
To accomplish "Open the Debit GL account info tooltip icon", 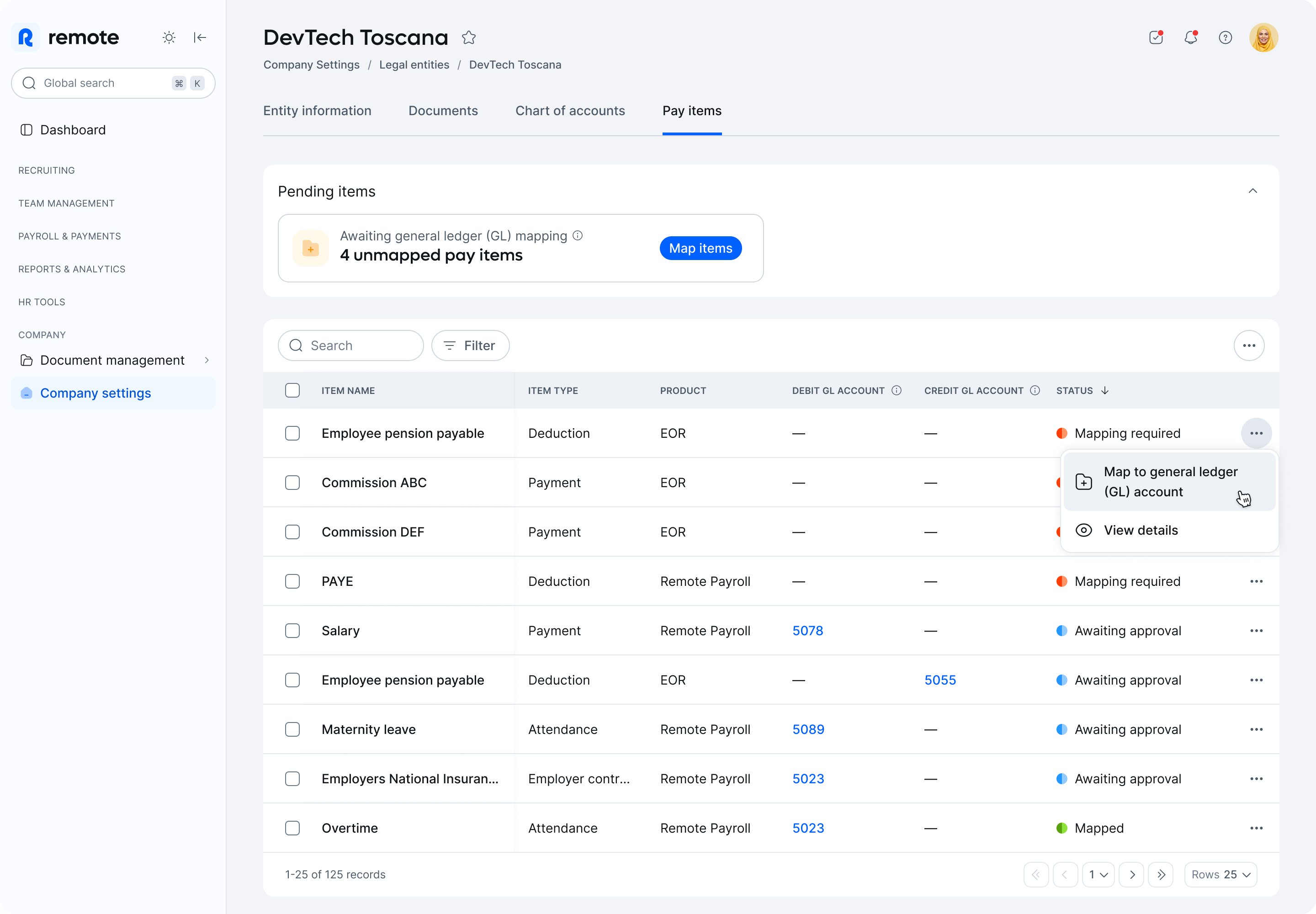I will [x=897, y=391].
